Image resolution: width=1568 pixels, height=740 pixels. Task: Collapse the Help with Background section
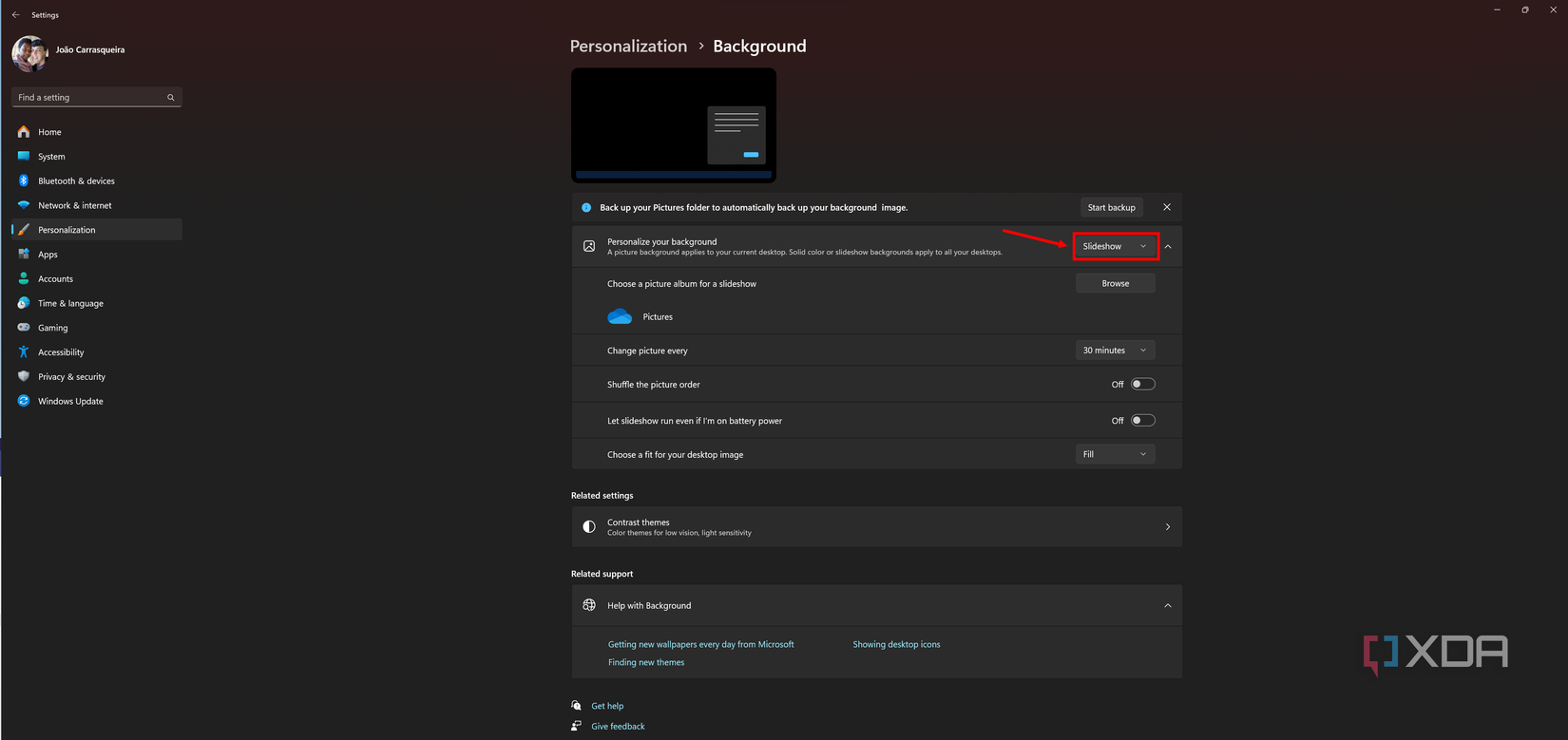tap(1167, 606)
